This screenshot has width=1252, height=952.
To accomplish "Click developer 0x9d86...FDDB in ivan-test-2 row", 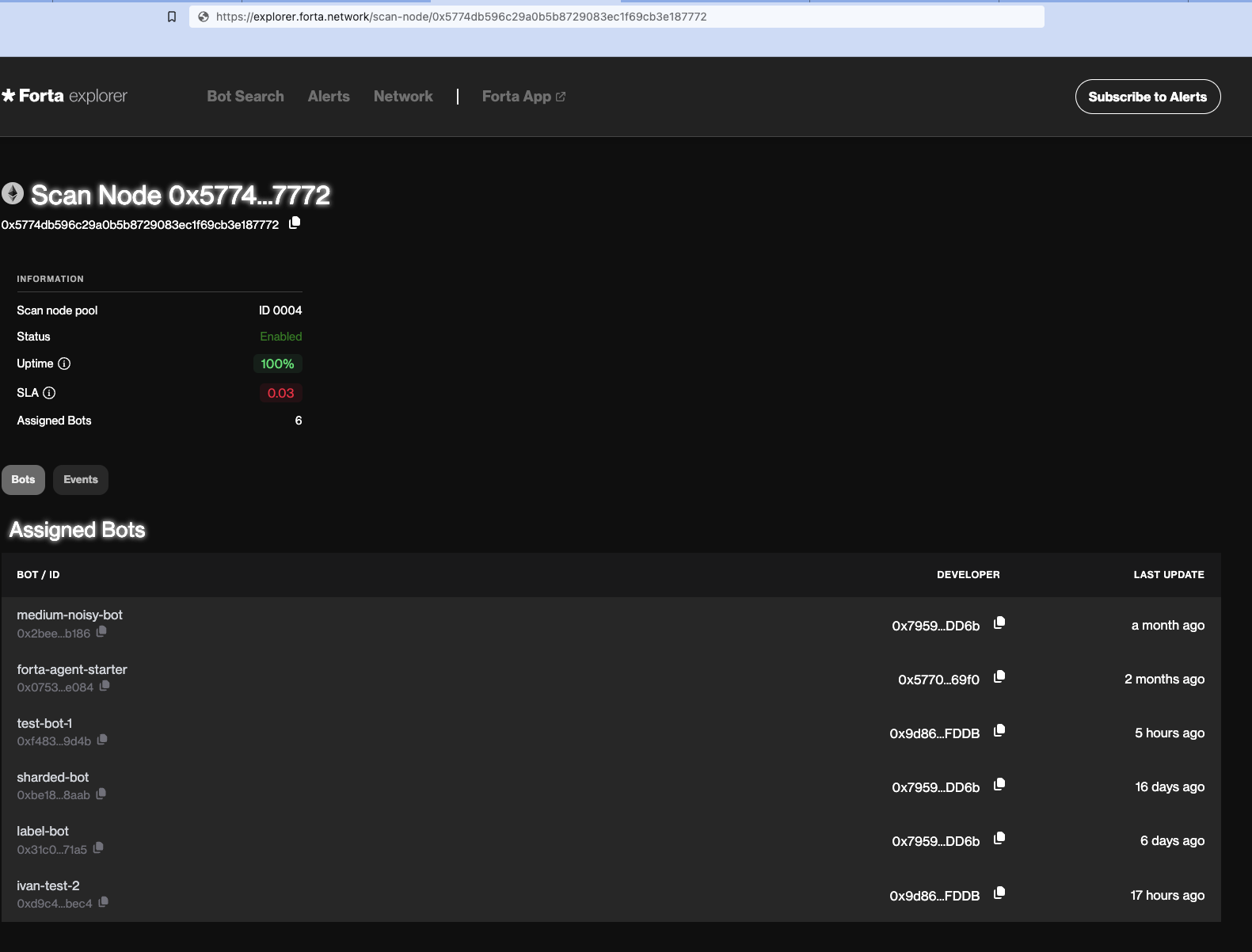I will [934, 896].
